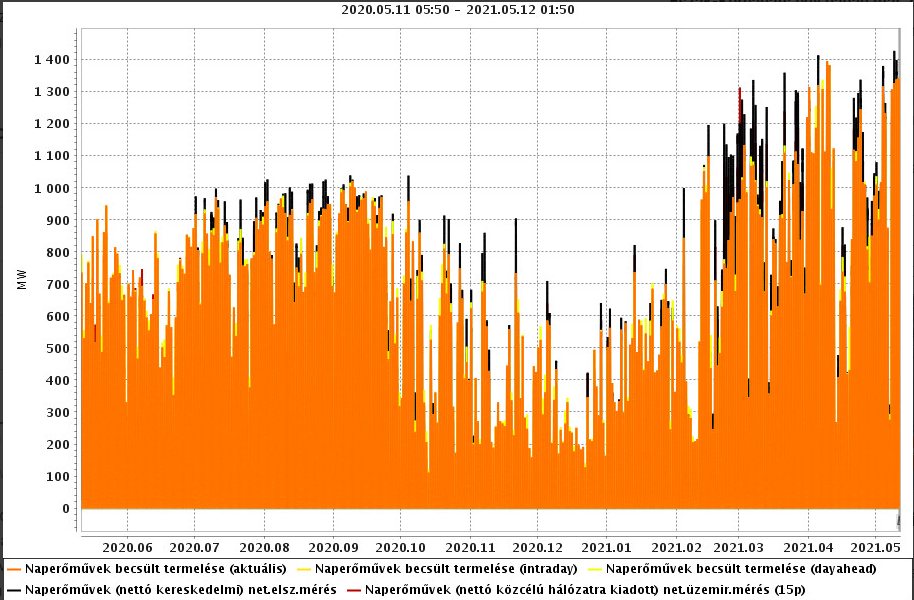Click the red net.üzemir.mérés legend swatch

(x=354, y=590)
